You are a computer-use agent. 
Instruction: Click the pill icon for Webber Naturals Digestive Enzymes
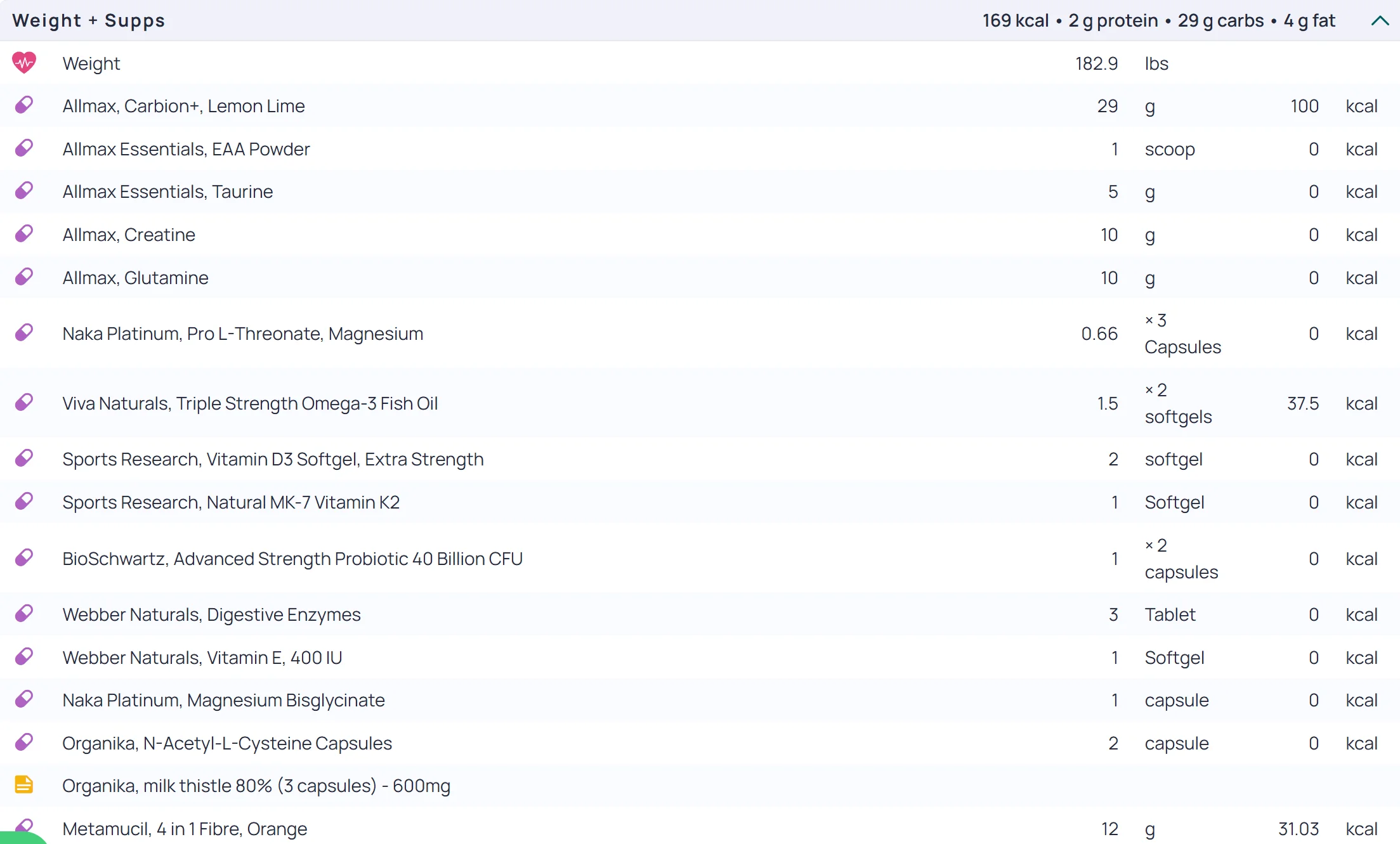click(x=24, y=614)
